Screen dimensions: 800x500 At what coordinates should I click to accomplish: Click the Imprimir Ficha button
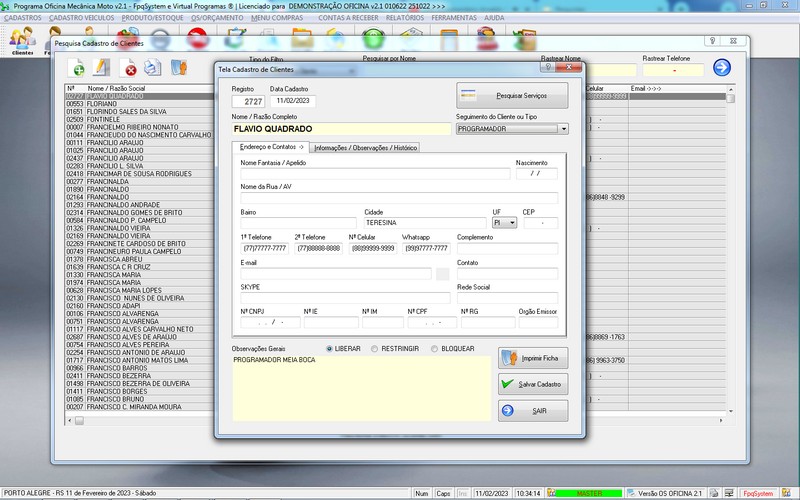click(533, 358)
